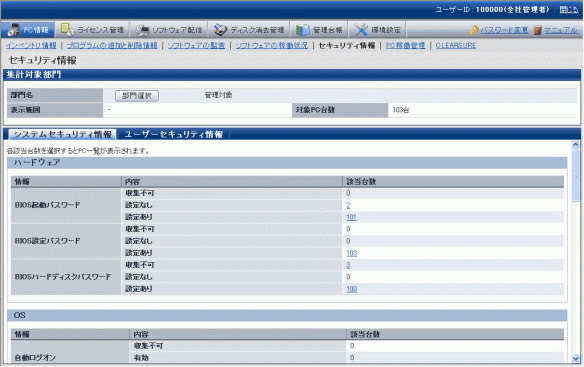Open ソフトウェア配信 software distribution icon
This screenshot has width=584, height=367.
click(x=142, y=30)
